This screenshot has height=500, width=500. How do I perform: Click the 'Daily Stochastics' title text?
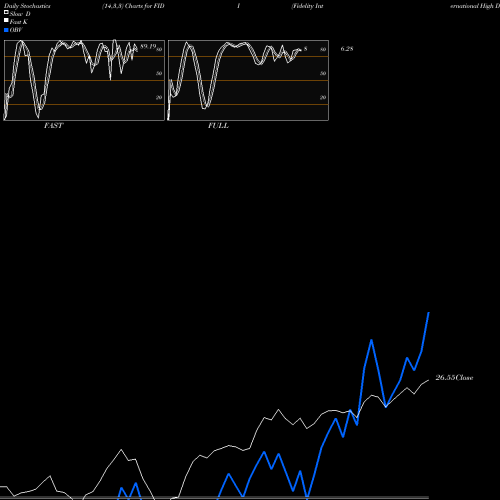(x=27, y=6)
